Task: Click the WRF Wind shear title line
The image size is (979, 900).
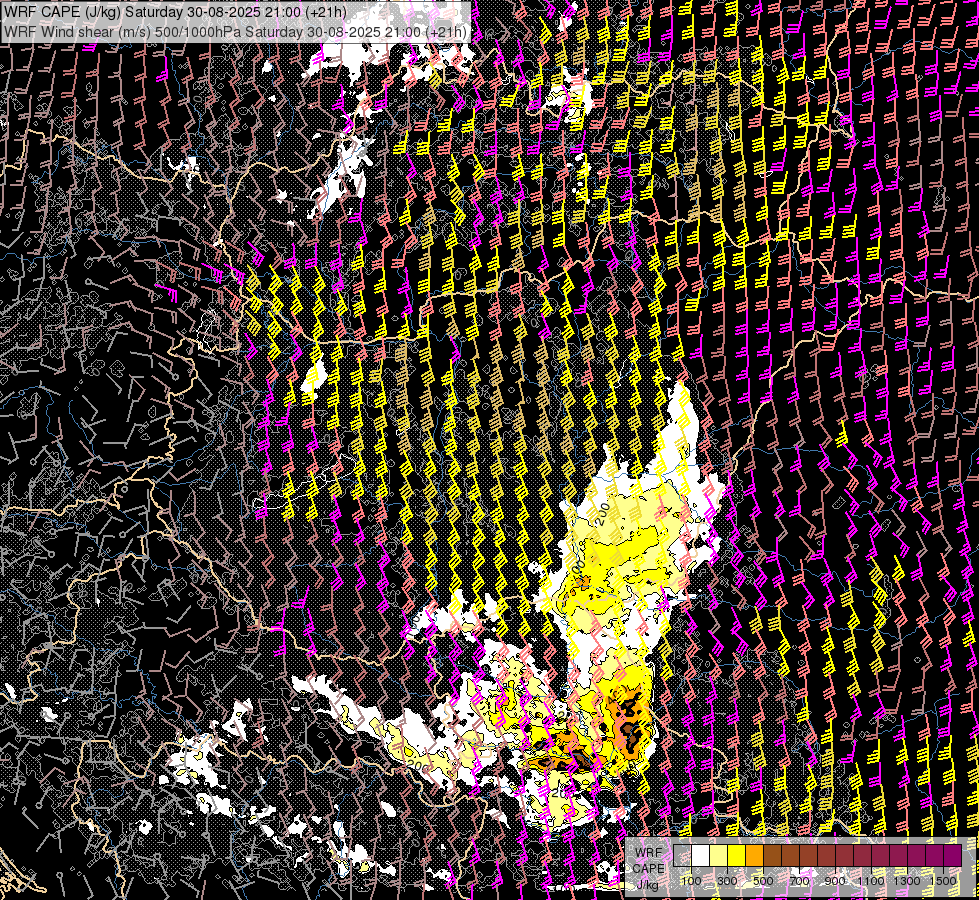Action: click(235, 32)
